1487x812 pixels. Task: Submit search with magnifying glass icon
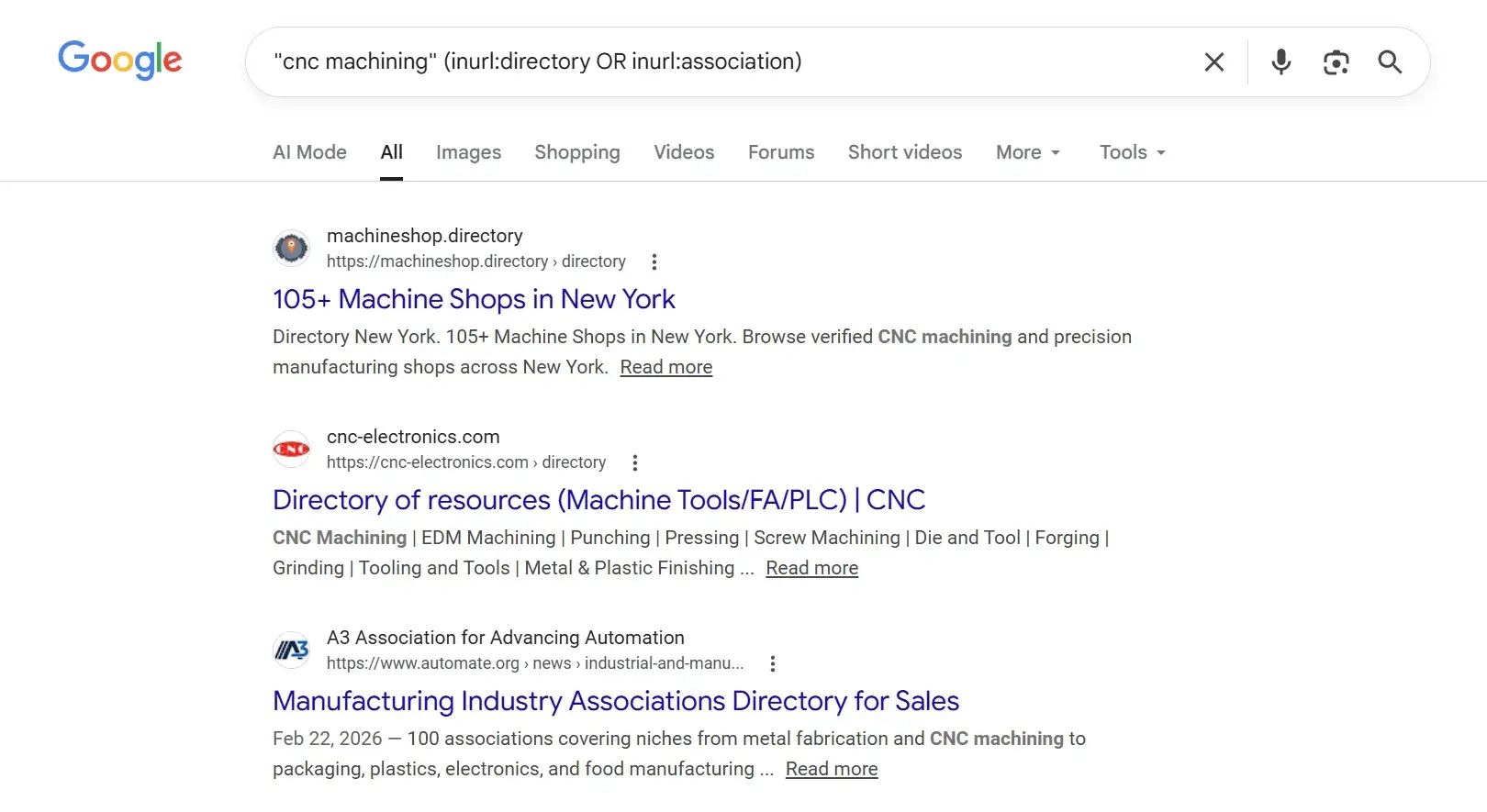[1390, 61]
